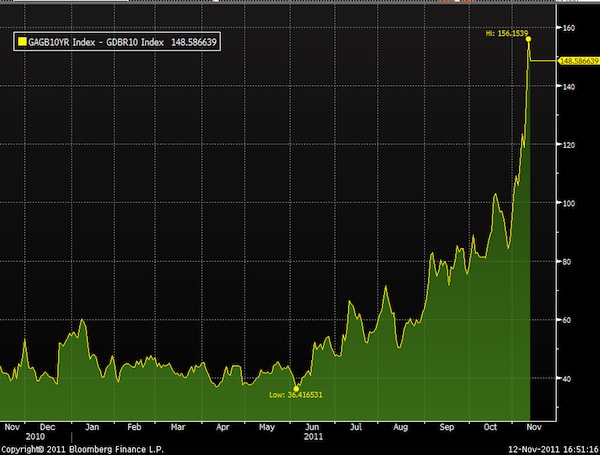The image size is (600, 455).
Task: Select the Apr label on time axis
Action: tap(221, 425)
